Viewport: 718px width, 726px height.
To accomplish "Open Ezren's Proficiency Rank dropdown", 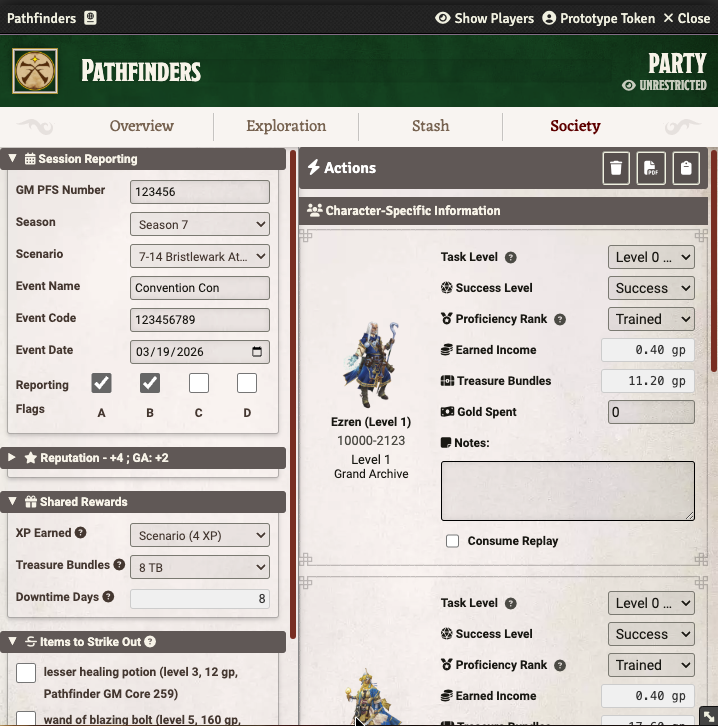I will point(651,319).
